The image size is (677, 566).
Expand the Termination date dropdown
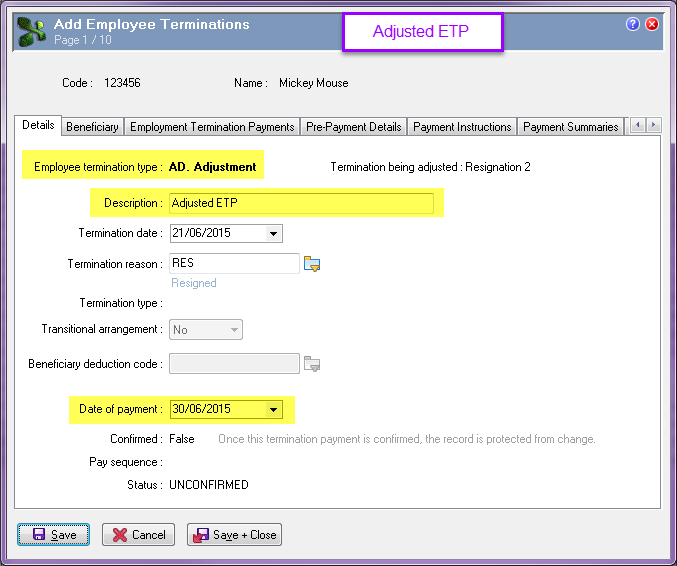[273, 234]
